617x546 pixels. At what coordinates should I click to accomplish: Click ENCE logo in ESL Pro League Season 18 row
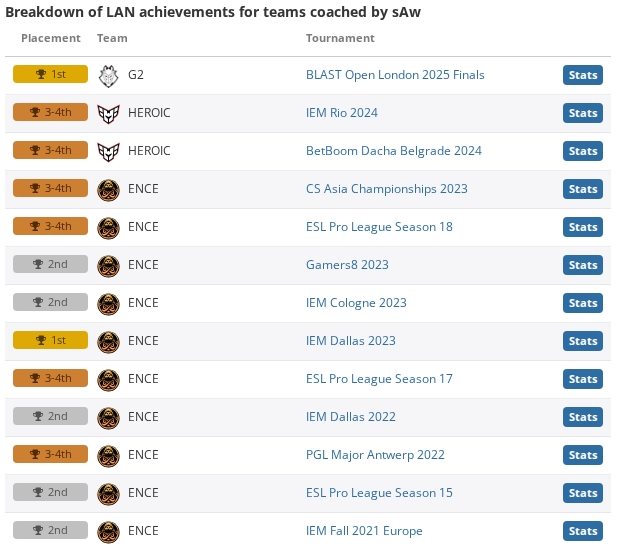coord(108,228)
